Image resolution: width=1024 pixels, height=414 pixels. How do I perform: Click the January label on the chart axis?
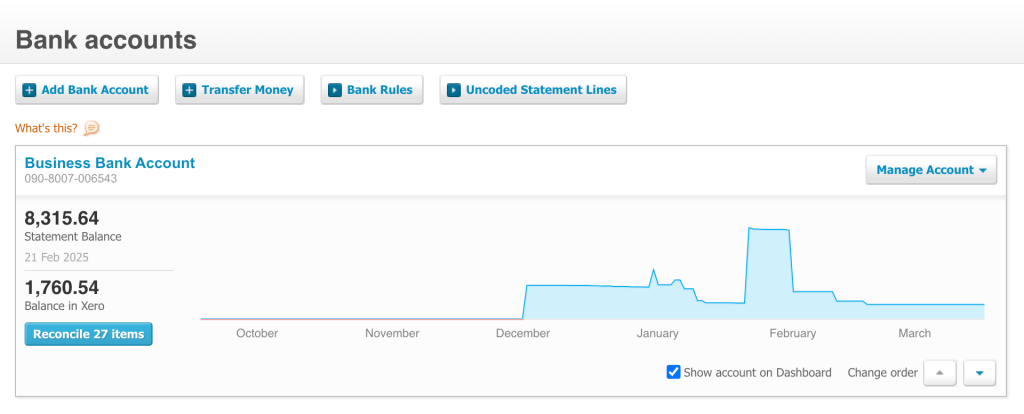(658, 333)
